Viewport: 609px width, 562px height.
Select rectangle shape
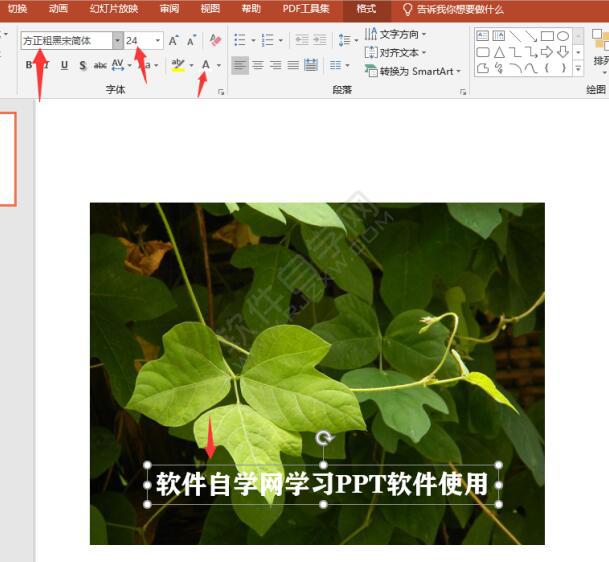click(547, 36)
